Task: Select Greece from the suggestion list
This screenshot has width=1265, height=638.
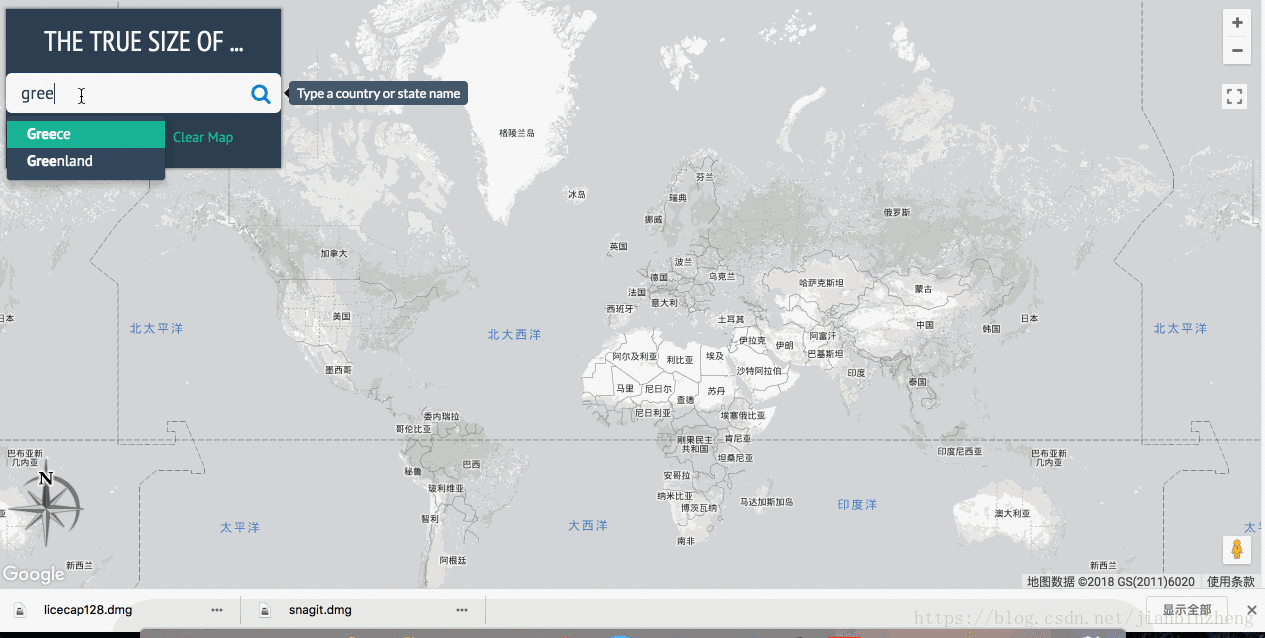Action: pyautogui.click(x=86, y=134)
